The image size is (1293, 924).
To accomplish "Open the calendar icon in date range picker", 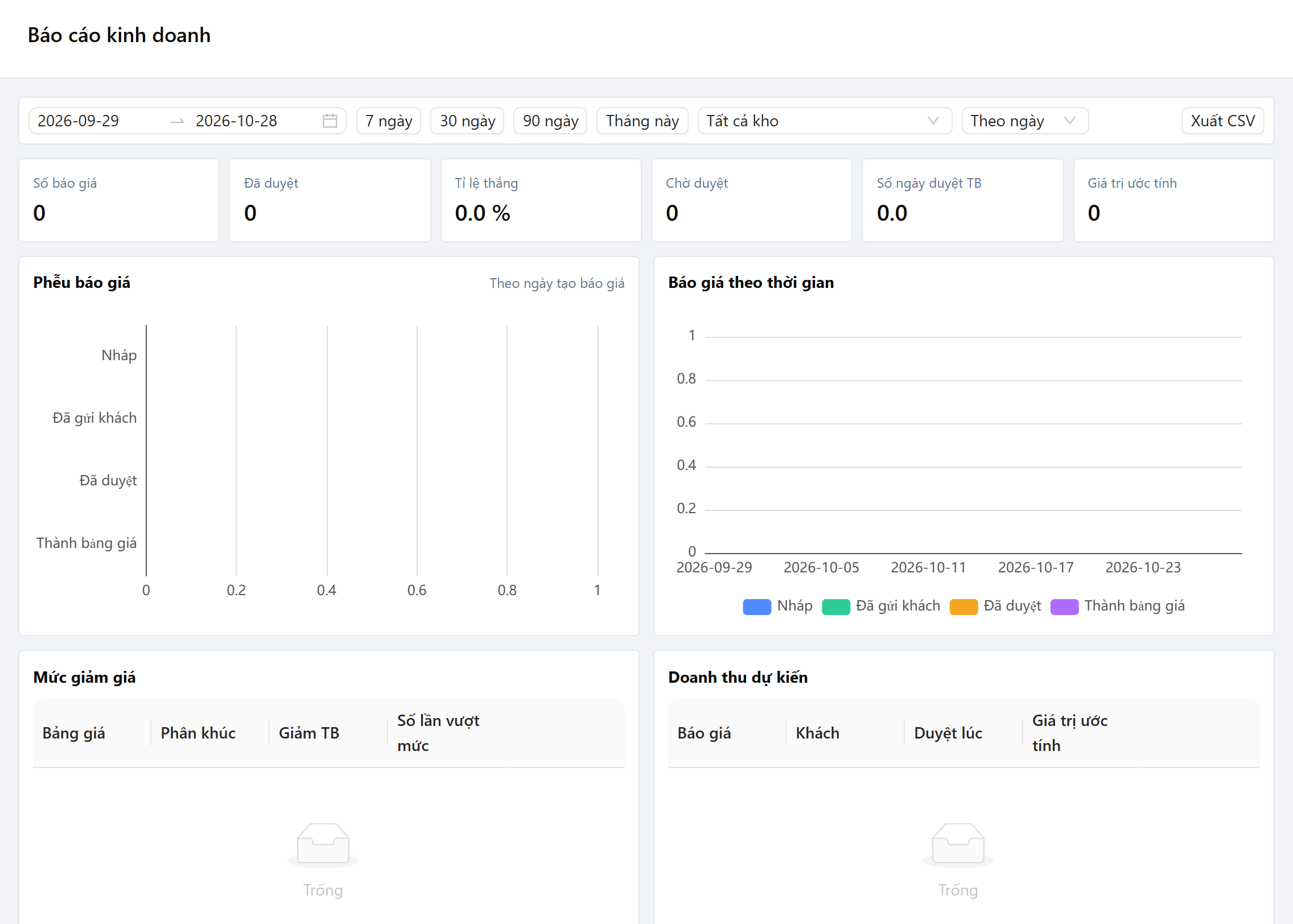I will point(330,121).
